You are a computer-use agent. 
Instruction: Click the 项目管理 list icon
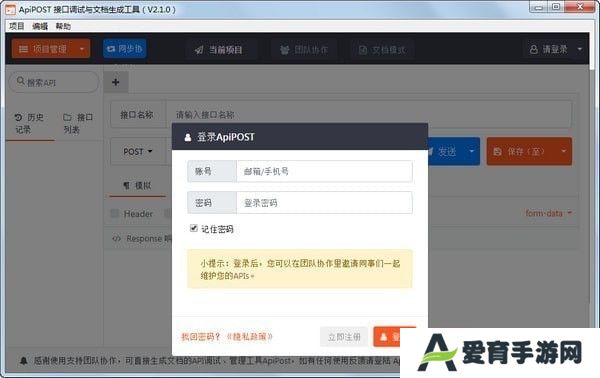[x=23, y=49]
